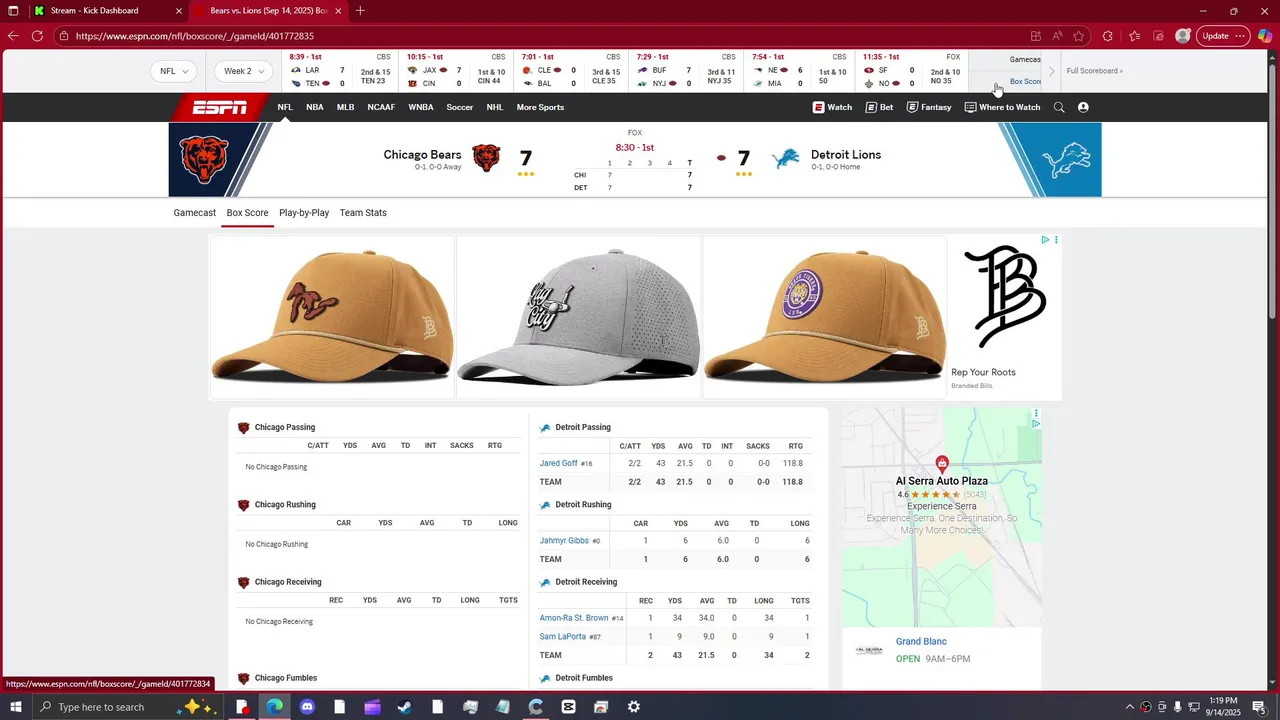This screenshot has width=1280, height=720.
Task: Open Read aloud icon in address bar
Action: coord(1057,36)
